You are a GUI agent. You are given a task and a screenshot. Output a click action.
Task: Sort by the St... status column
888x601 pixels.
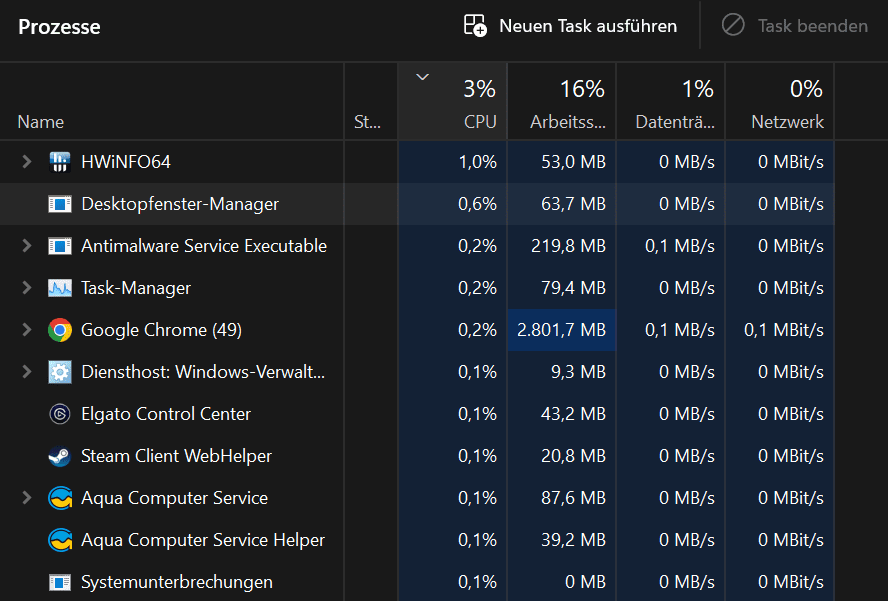[x=371, y=101]
